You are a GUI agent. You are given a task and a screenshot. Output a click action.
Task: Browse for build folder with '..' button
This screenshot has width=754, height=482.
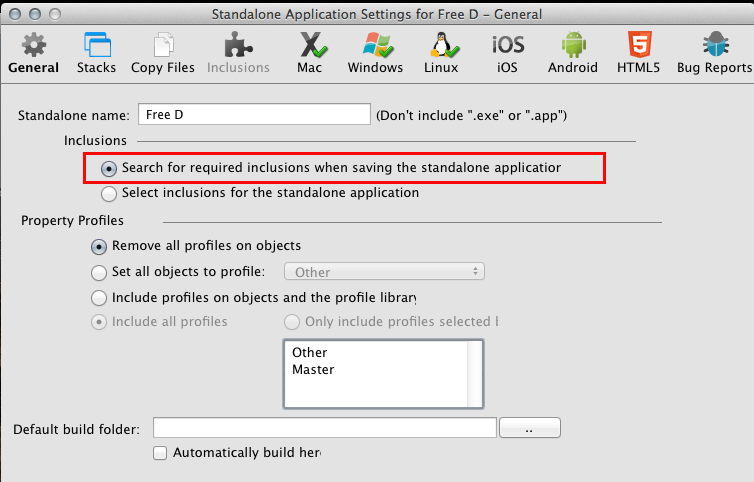[x=529, y=428]
